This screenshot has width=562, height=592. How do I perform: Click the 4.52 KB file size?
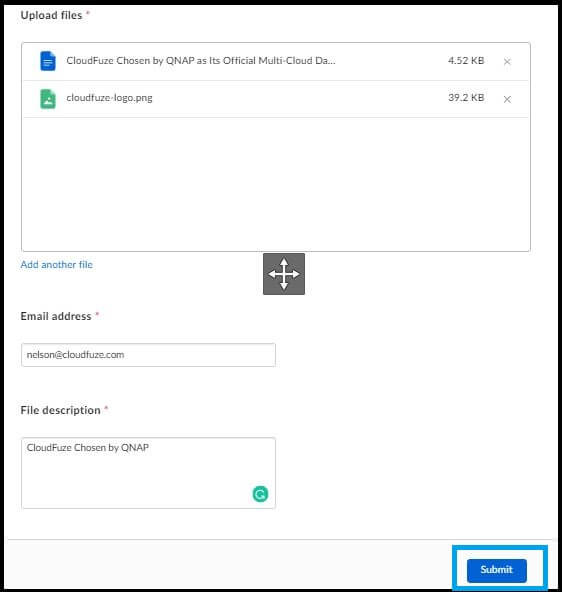(466, 61)
